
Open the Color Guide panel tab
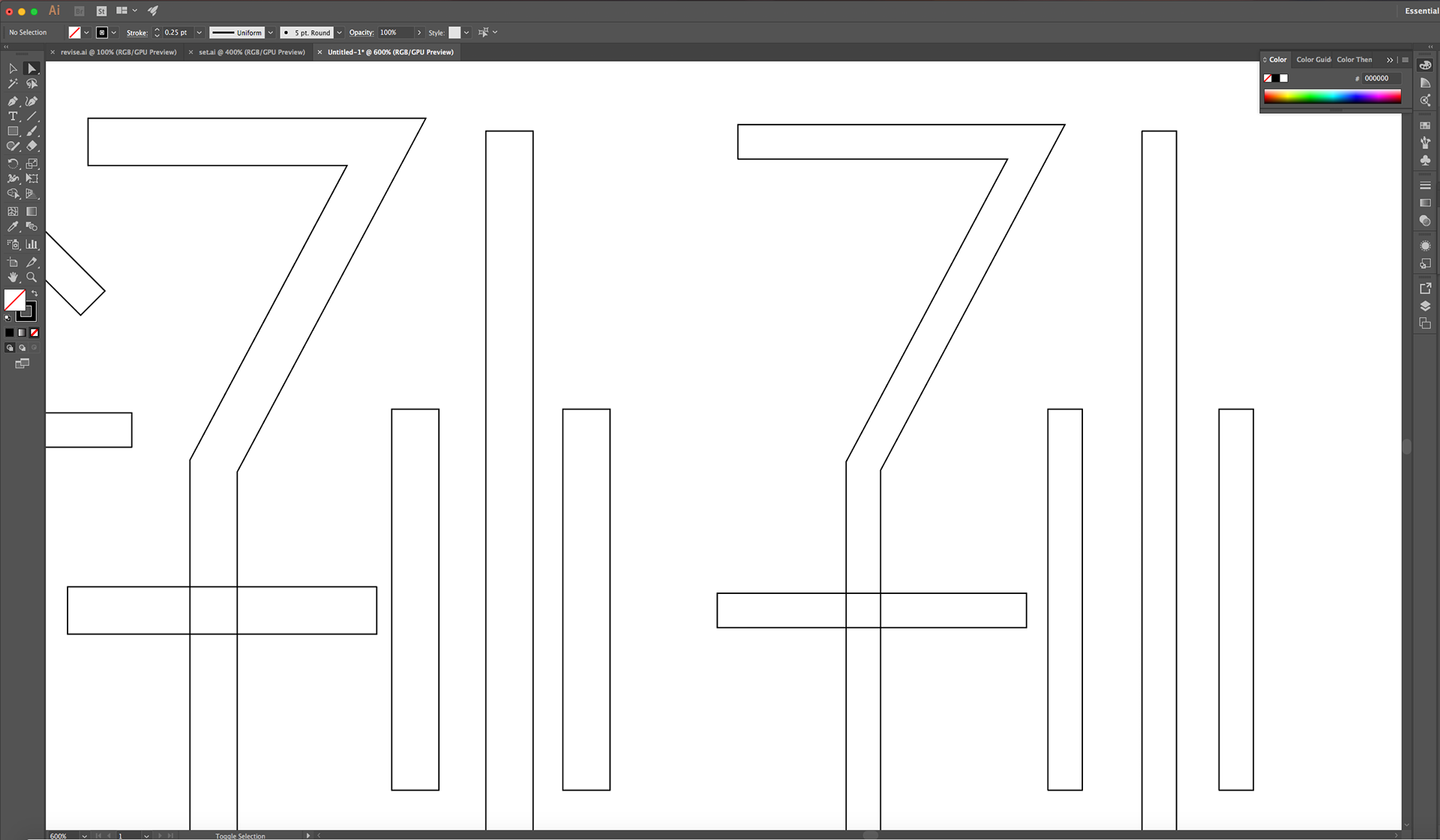click(x=1313, y=60)
